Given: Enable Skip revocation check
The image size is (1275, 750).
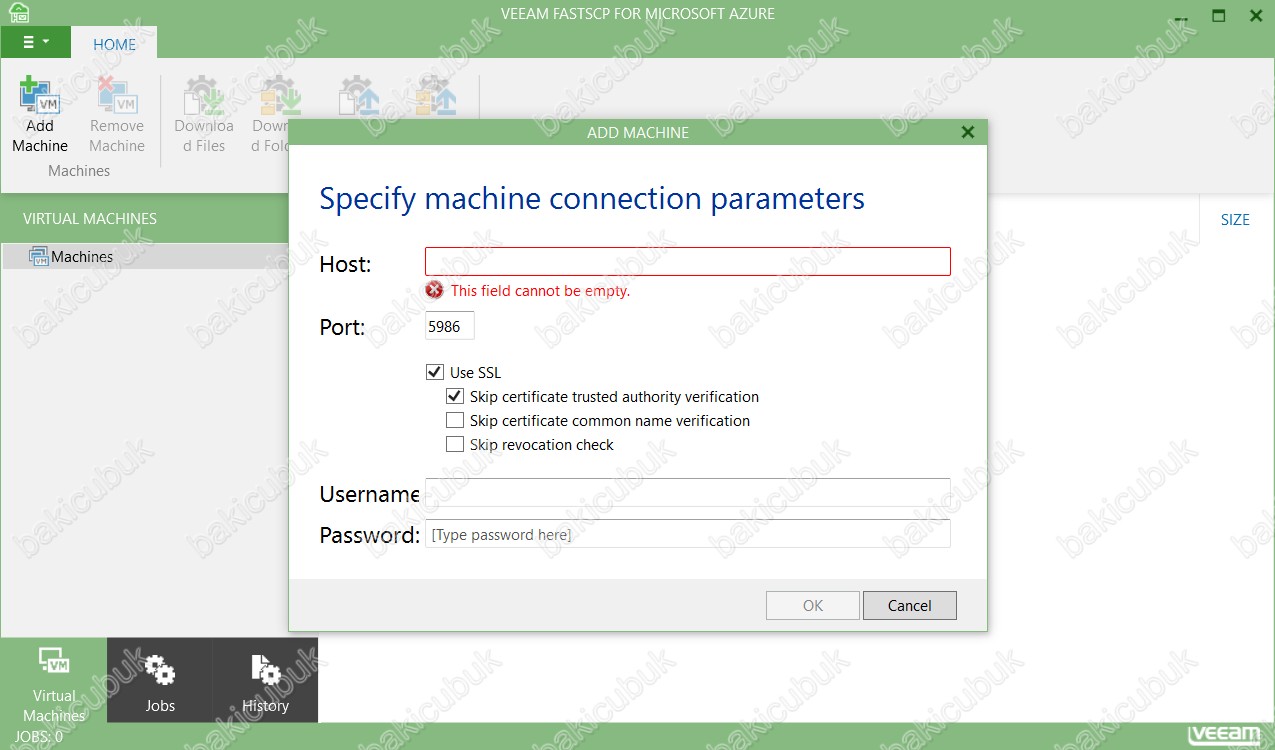Looking at the screenshot, I should point(455,445).
